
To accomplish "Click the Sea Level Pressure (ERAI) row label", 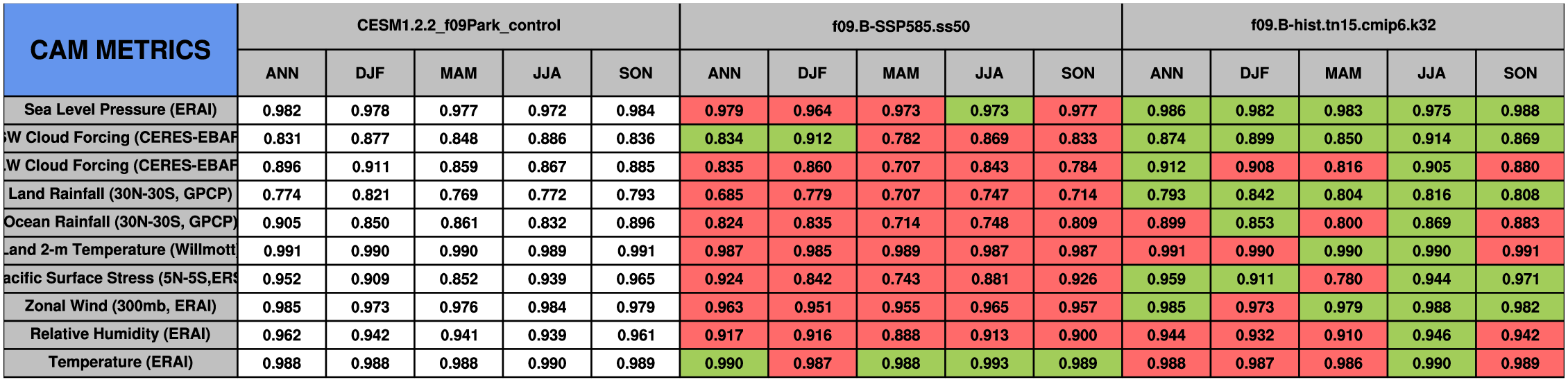I will 120,110.
